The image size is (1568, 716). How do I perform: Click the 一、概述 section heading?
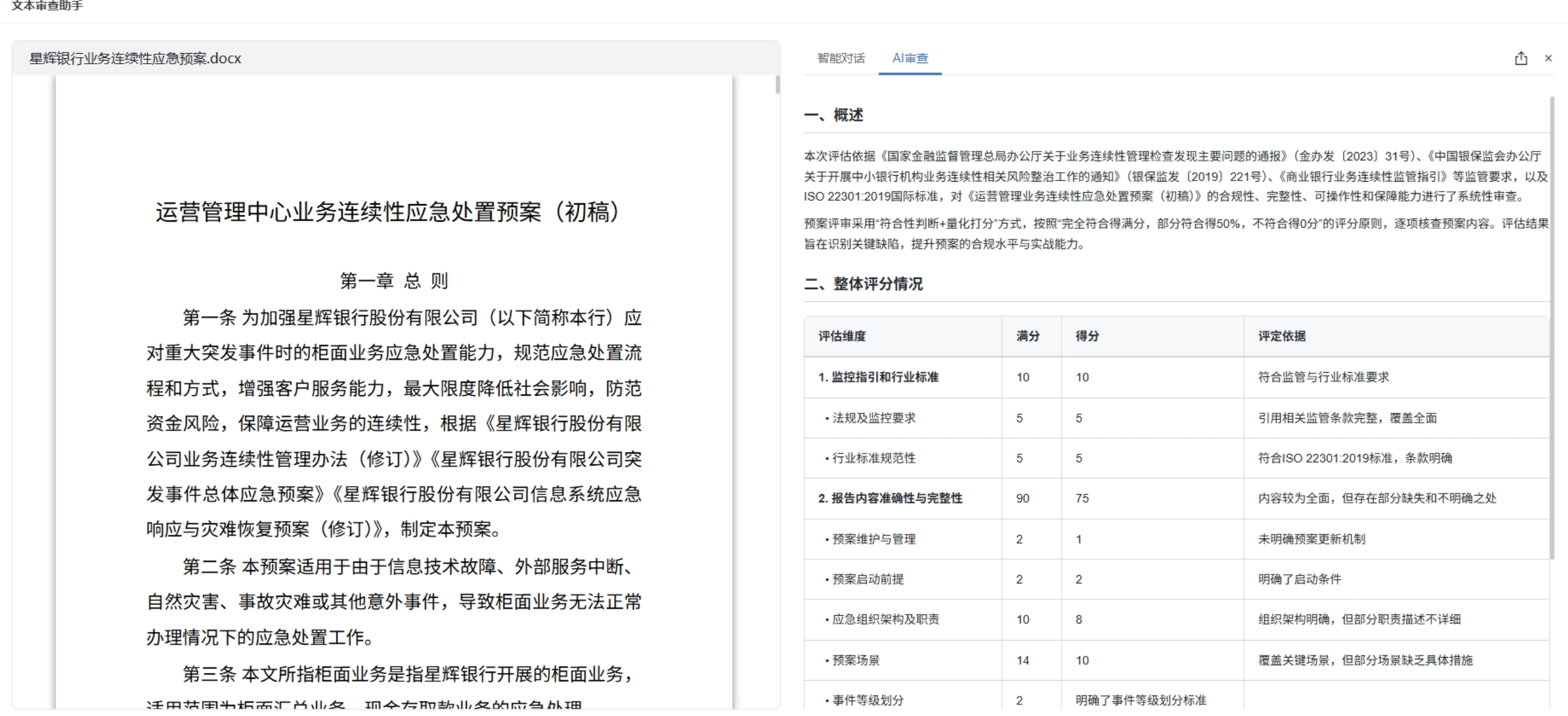pyautogui.click(x=834, y=115)
